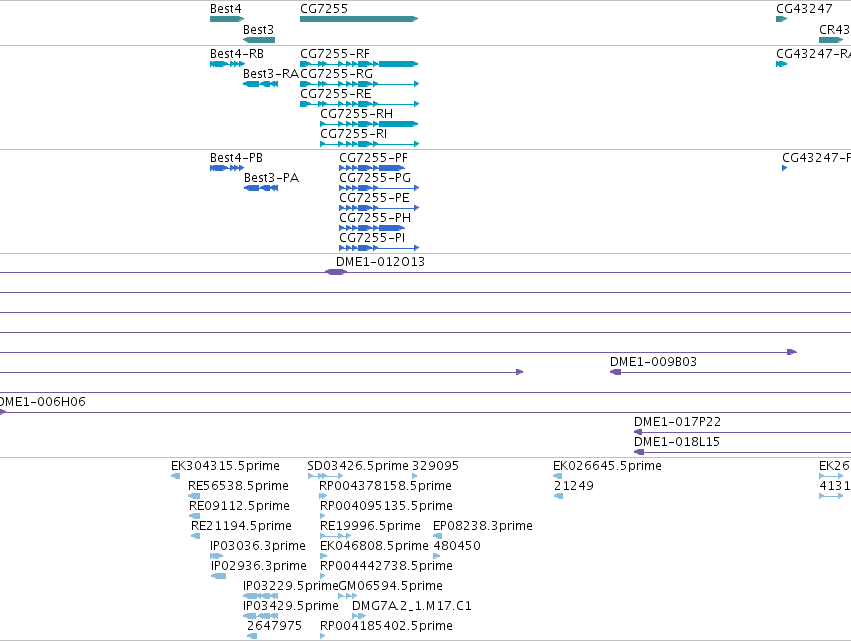Viewport: 851px width, 641px height.
Task: Click the IP03429.5prime EST label
Action: [x=290, y=606]
